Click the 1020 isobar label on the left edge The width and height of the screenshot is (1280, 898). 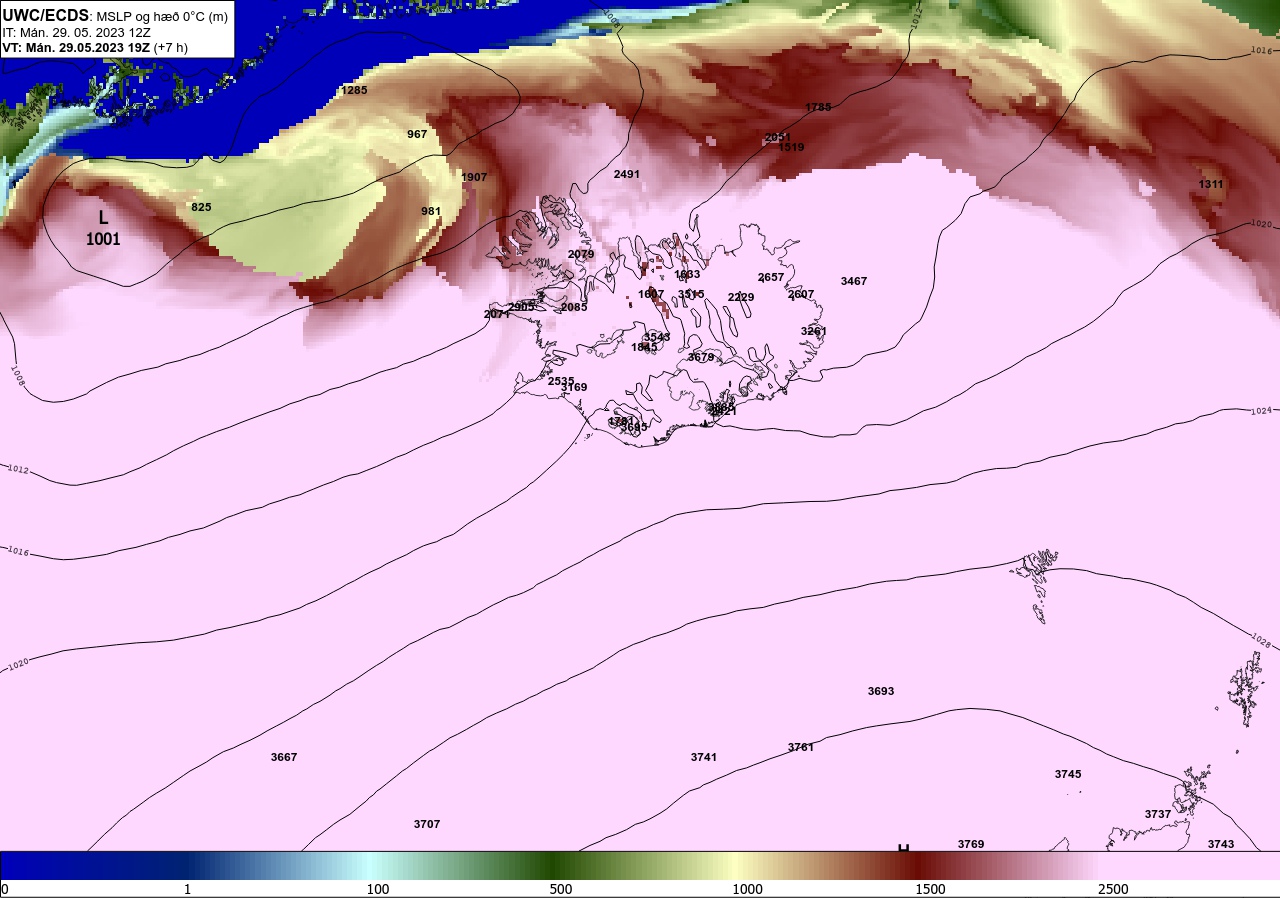tap(17, 665)
